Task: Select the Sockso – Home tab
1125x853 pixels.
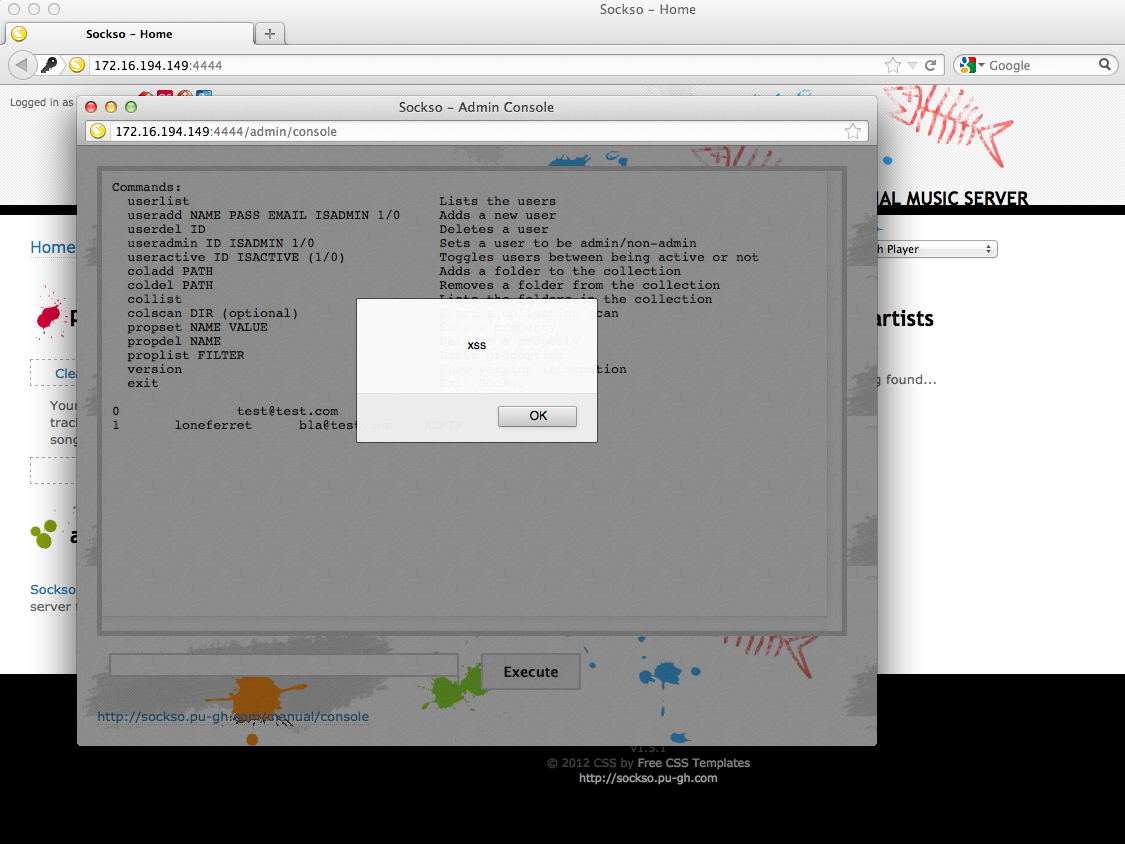Action: (x=129, y=34)
